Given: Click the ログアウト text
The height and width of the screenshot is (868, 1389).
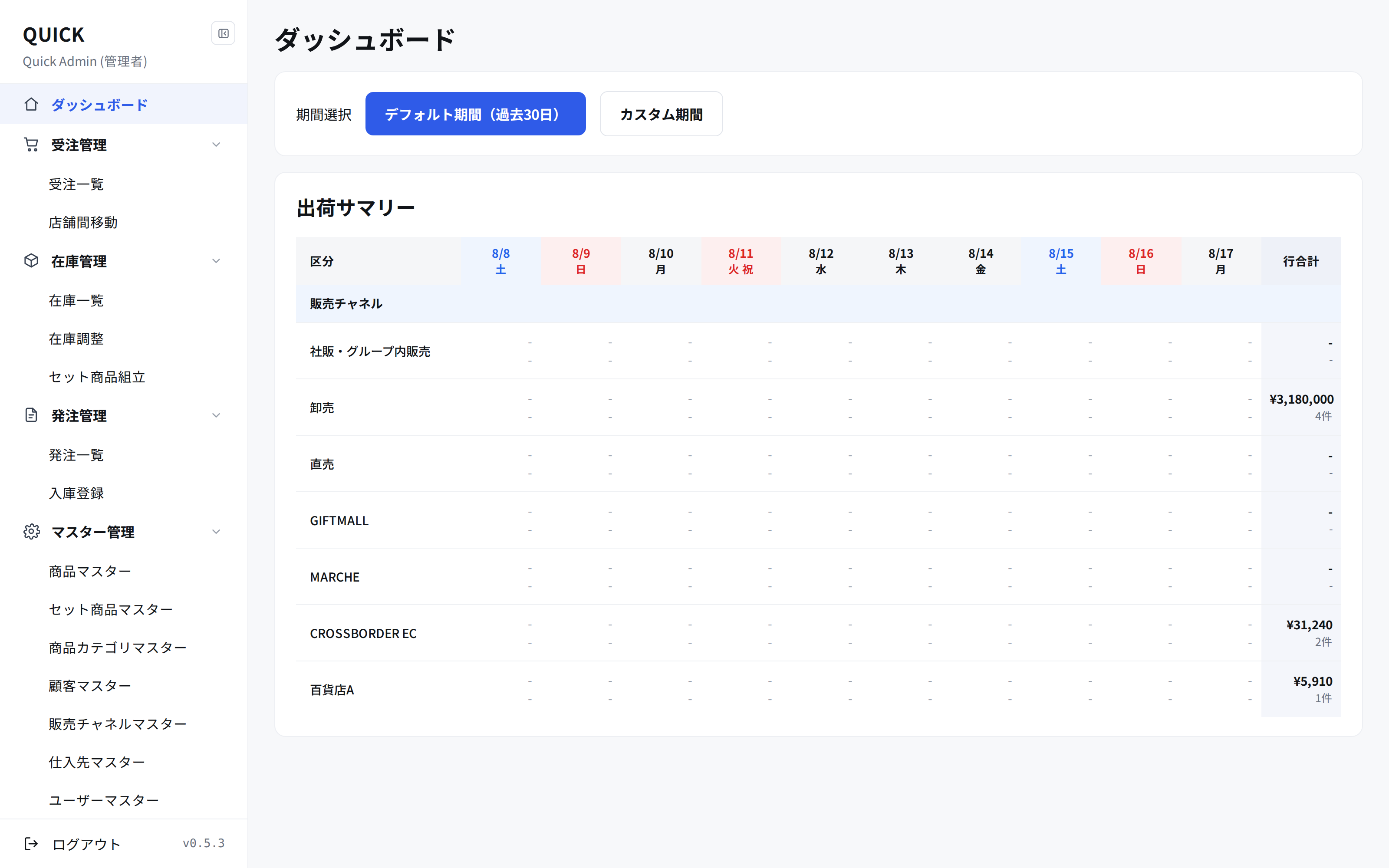Looking at the screenshot, I should (x=86, y=844).
